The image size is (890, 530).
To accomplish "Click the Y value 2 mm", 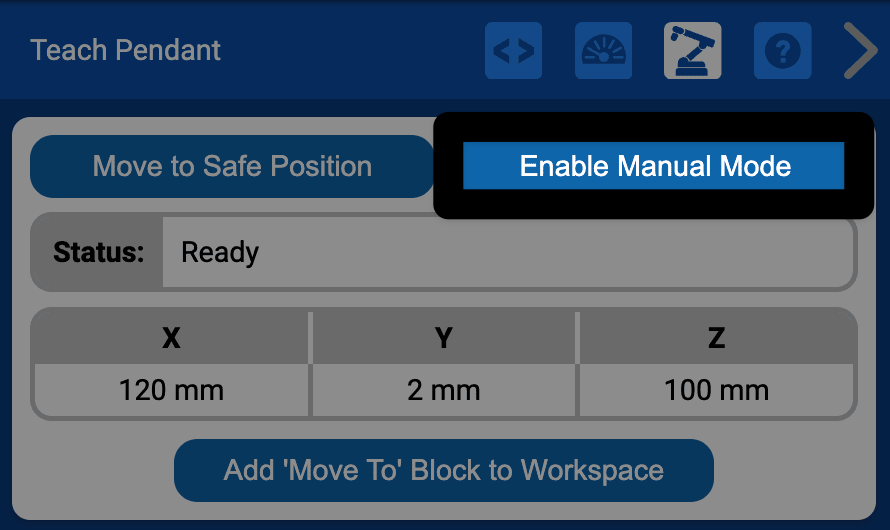I will (444, 389).
